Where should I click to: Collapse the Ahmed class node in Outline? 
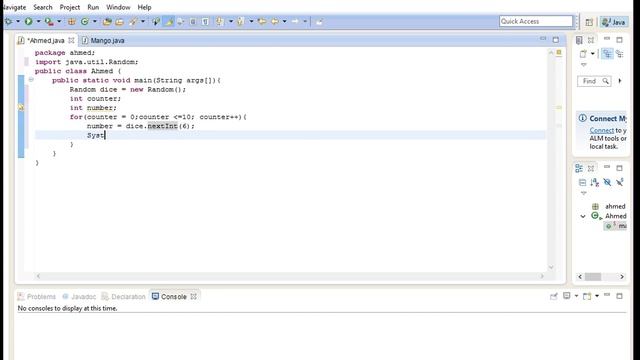pos(583,216)
